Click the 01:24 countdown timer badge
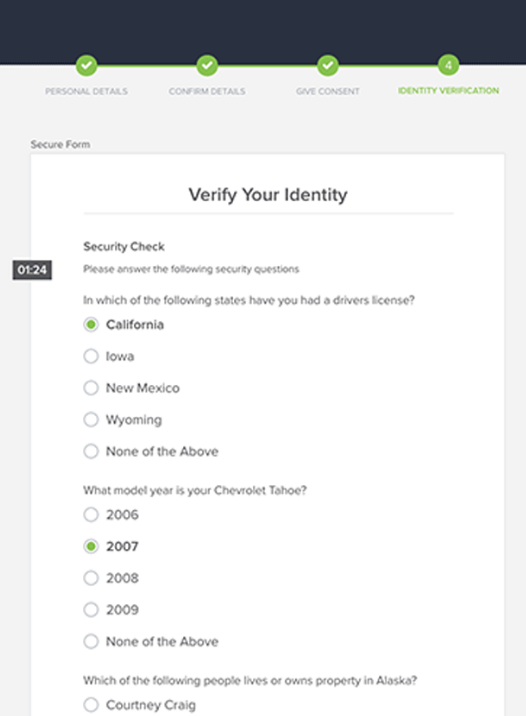 coord(32,270)
